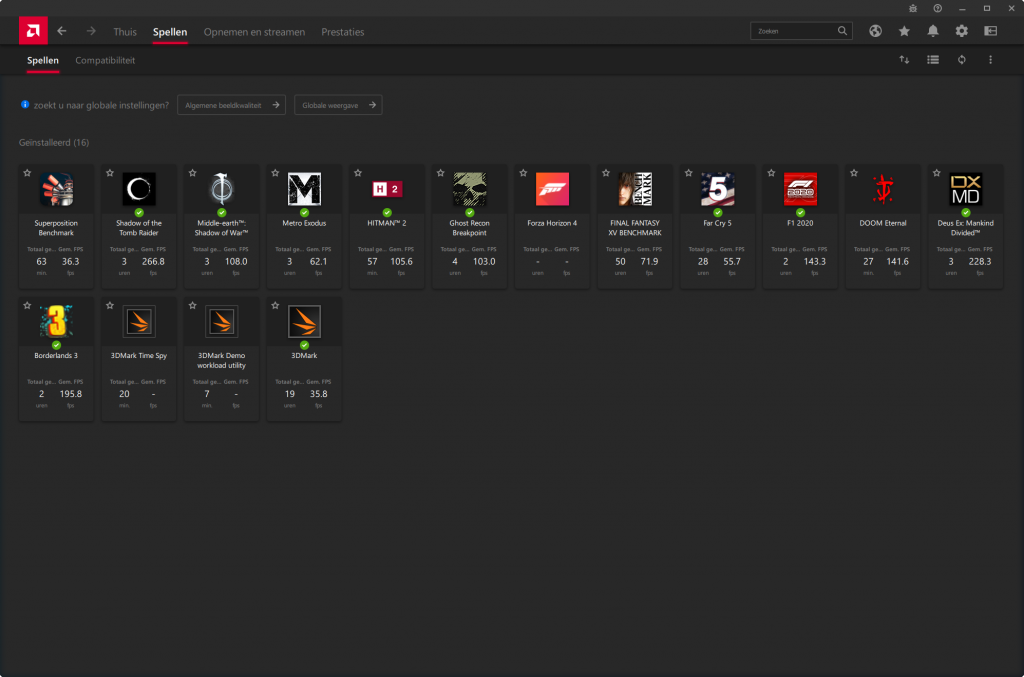Open 3DMark Time Spy icon
Screen dimensions: 1024x677
coord(139,322)
